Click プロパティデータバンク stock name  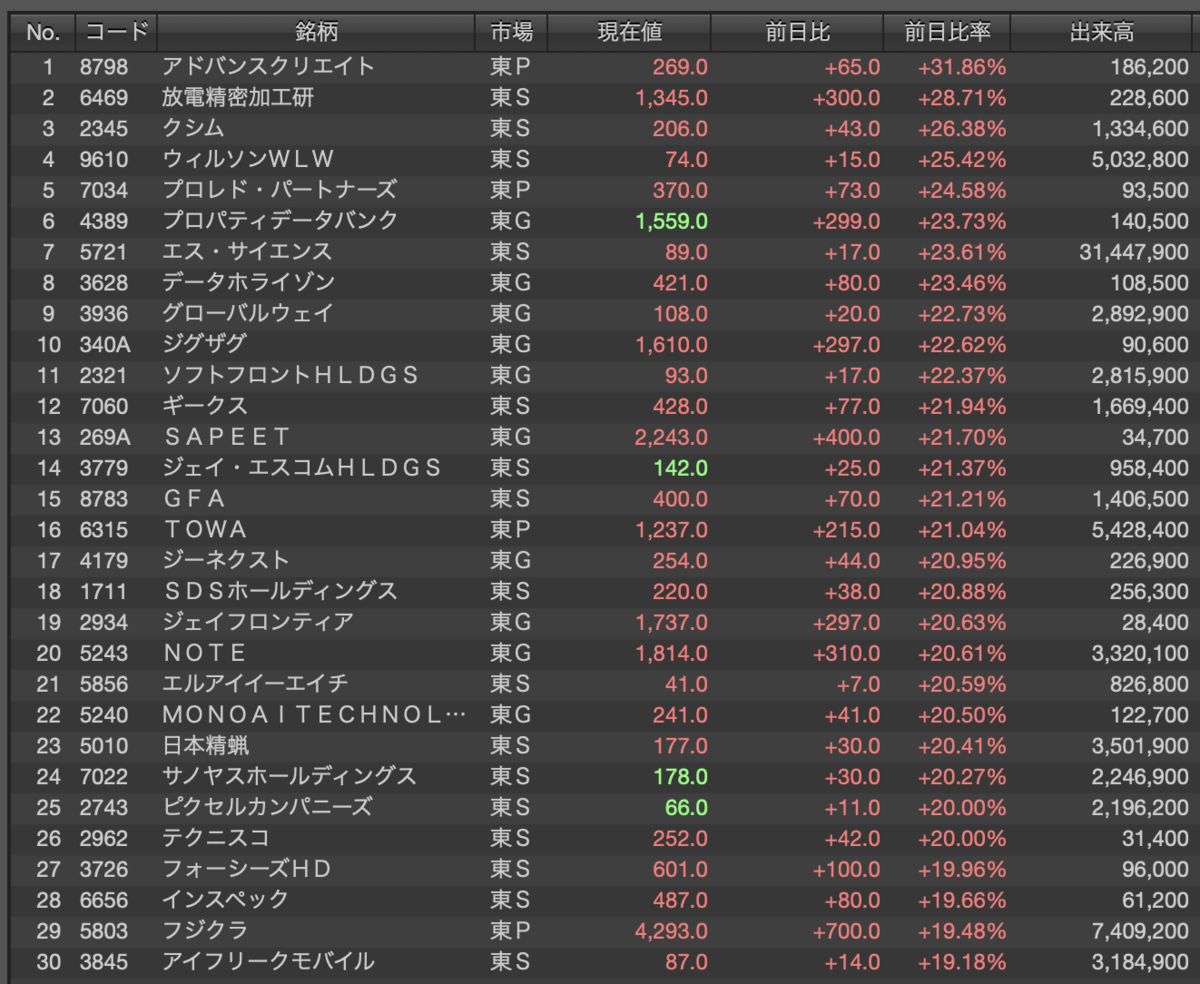[x=280, y=221]
